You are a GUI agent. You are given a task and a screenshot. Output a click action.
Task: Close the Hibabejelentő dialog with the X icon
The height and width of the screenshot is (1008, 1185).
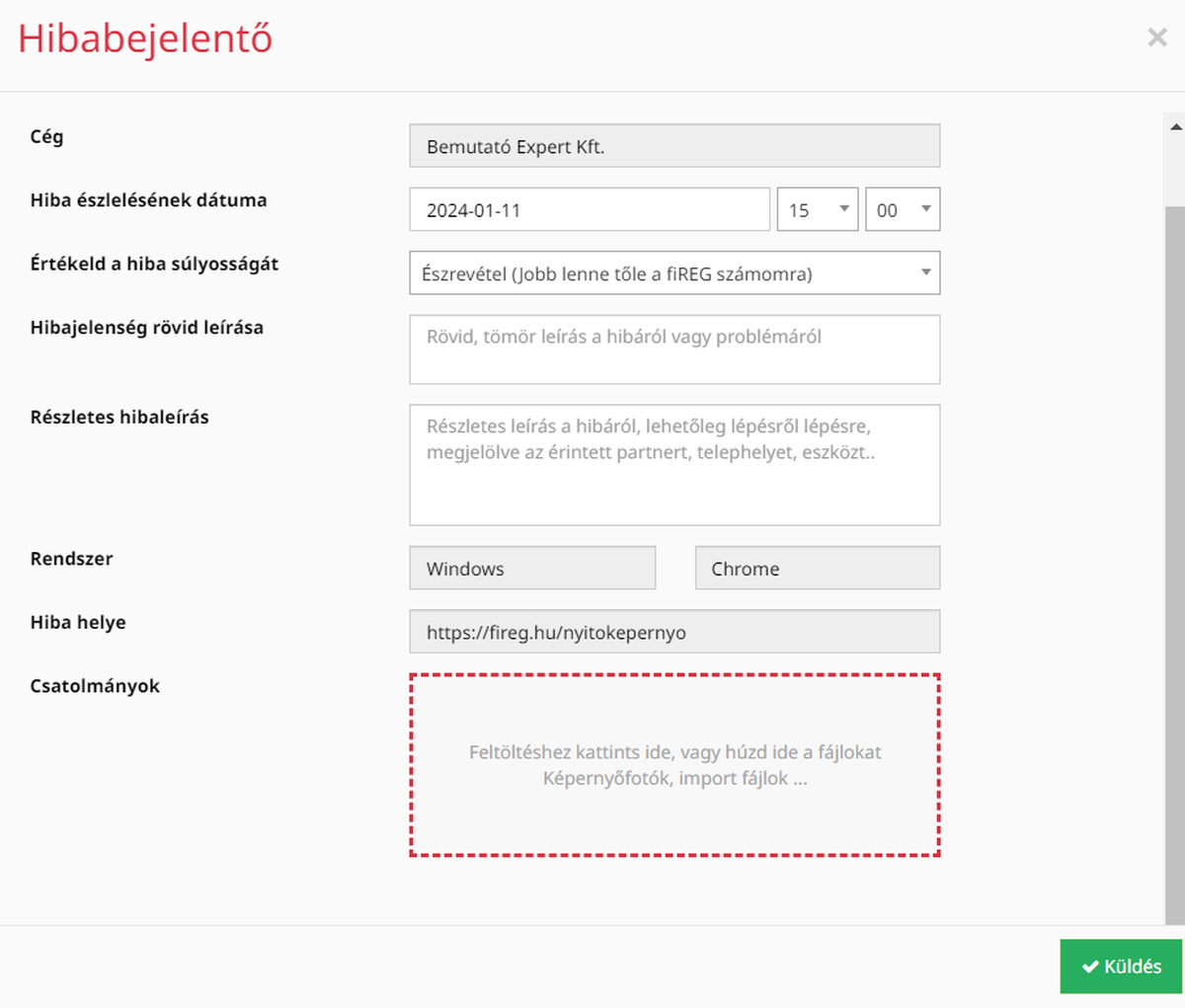pos(1156,38)
